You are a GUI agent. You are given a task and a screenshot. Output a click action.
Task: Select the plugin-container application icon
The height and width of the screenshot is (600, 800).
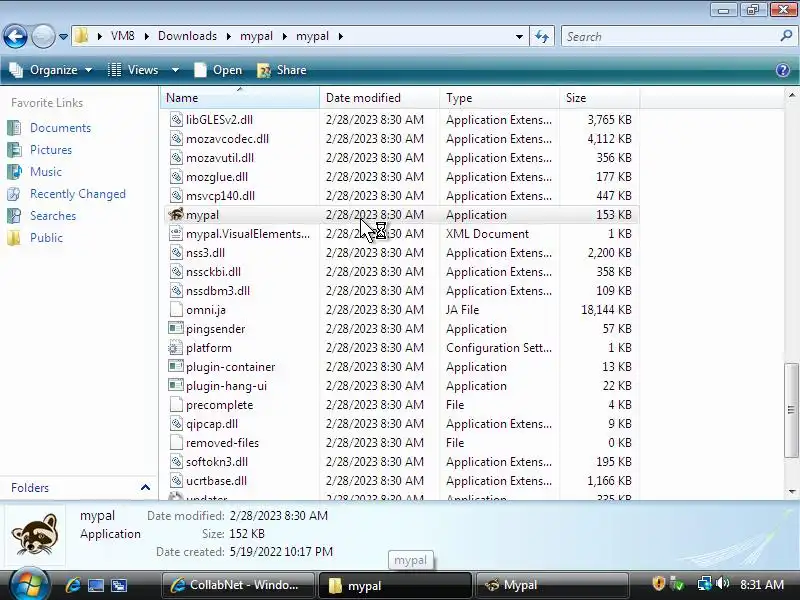(x=176, y=366)
